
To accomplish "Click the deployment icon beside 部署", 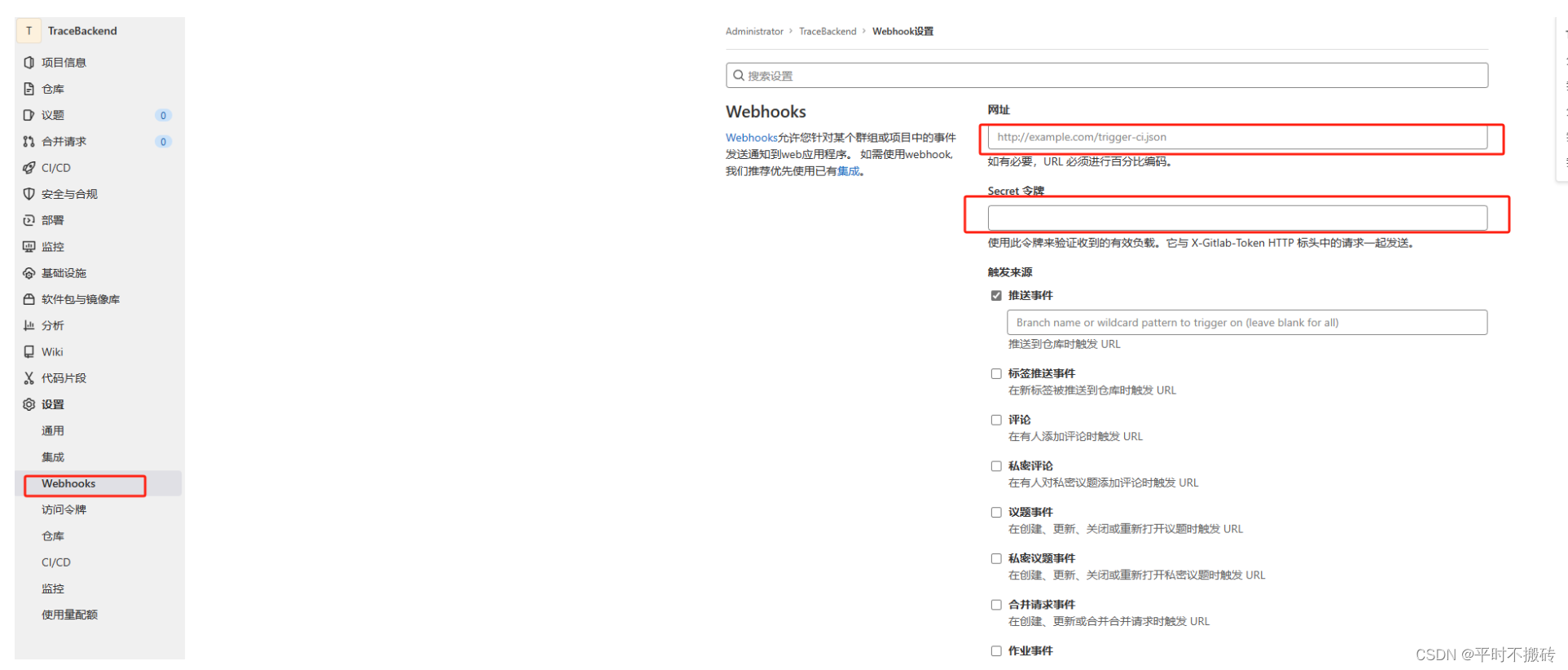I will (29, 220).
